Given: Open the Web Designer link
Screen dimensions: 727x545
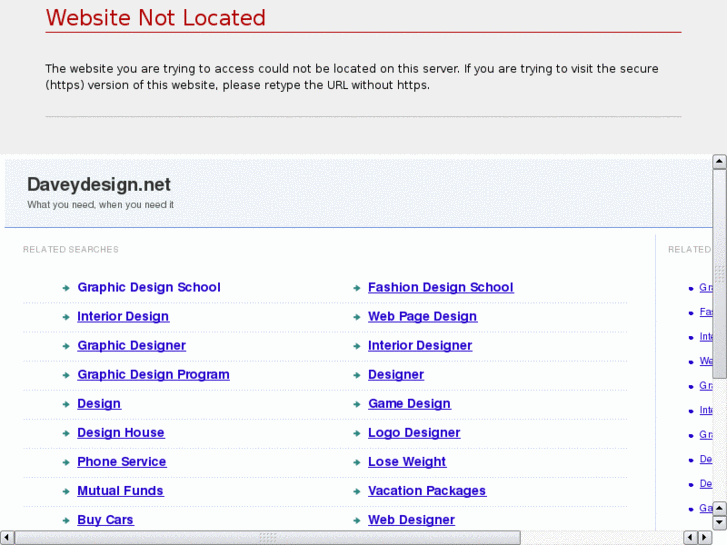Looking at the screenshot, I should 411,520.
